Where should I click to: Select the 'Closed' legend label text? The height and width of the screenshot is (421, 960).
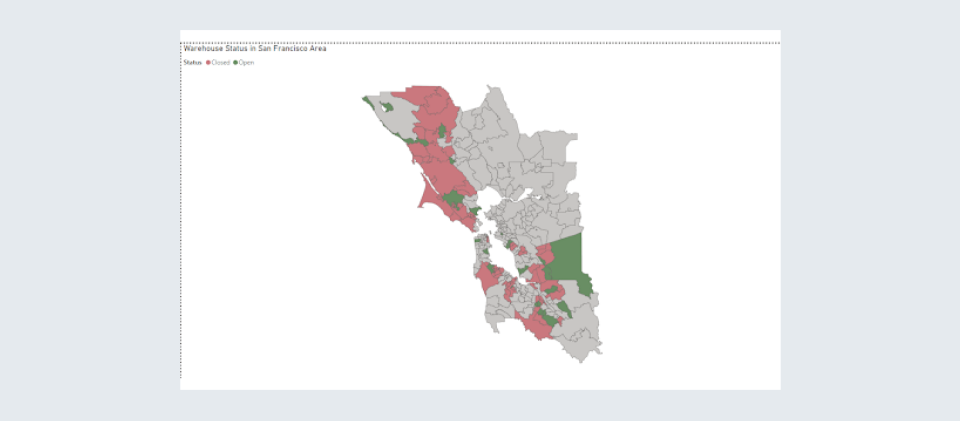click(220, 62)
